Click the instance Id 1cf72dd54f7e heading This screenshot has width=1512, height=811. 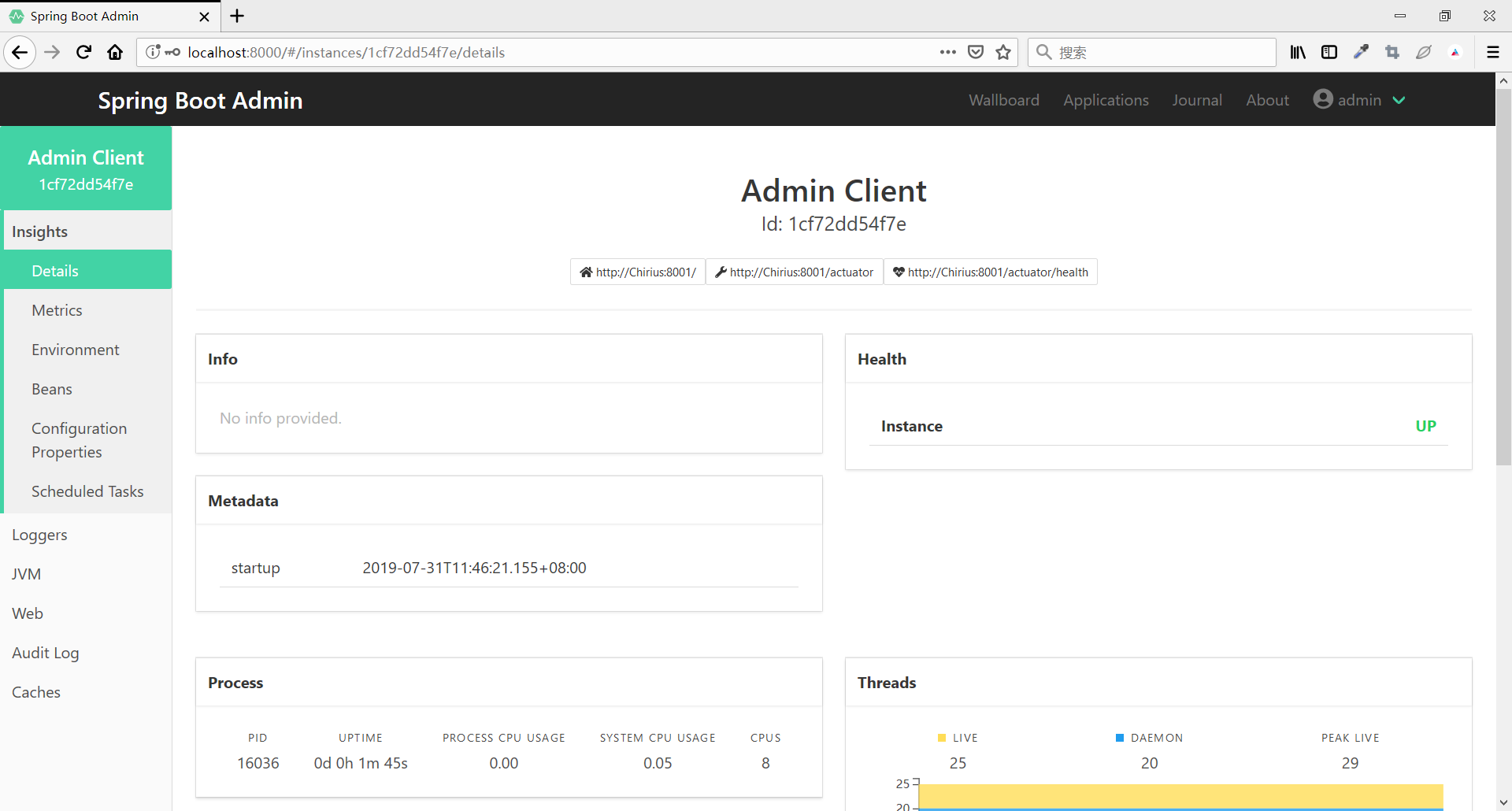coord(833,224)
